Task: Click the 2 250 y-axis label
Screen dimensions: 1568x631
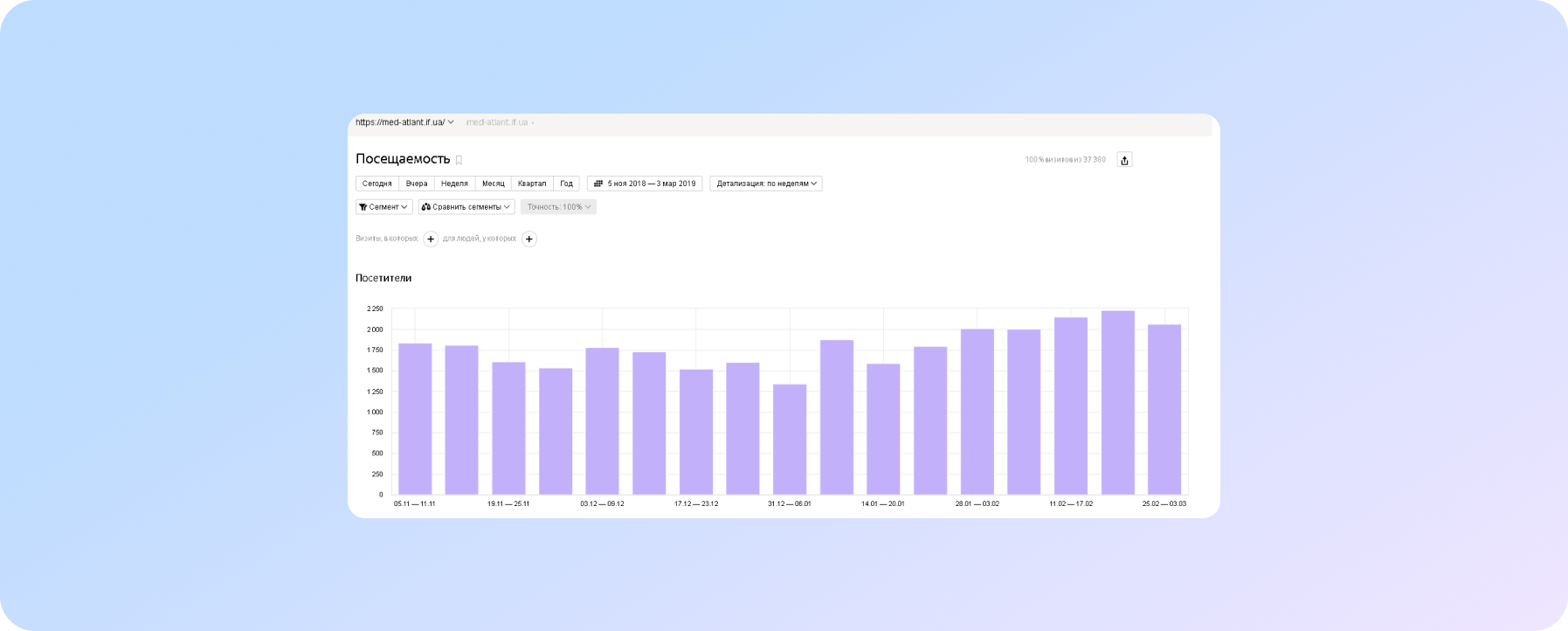Action: coord(375,309)
